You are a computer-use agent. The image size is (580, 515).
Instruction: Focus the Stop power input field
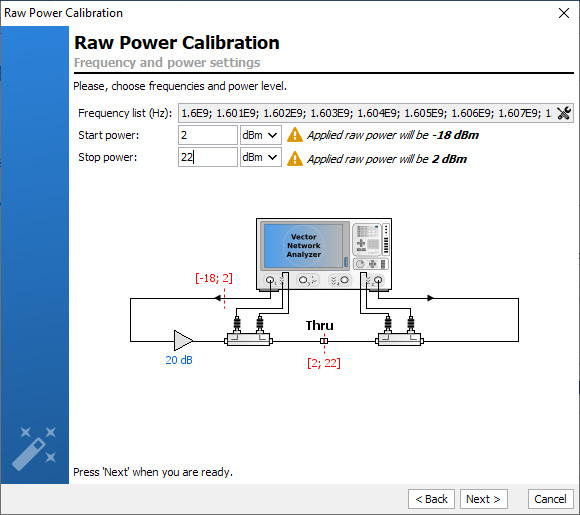(208, 157)
